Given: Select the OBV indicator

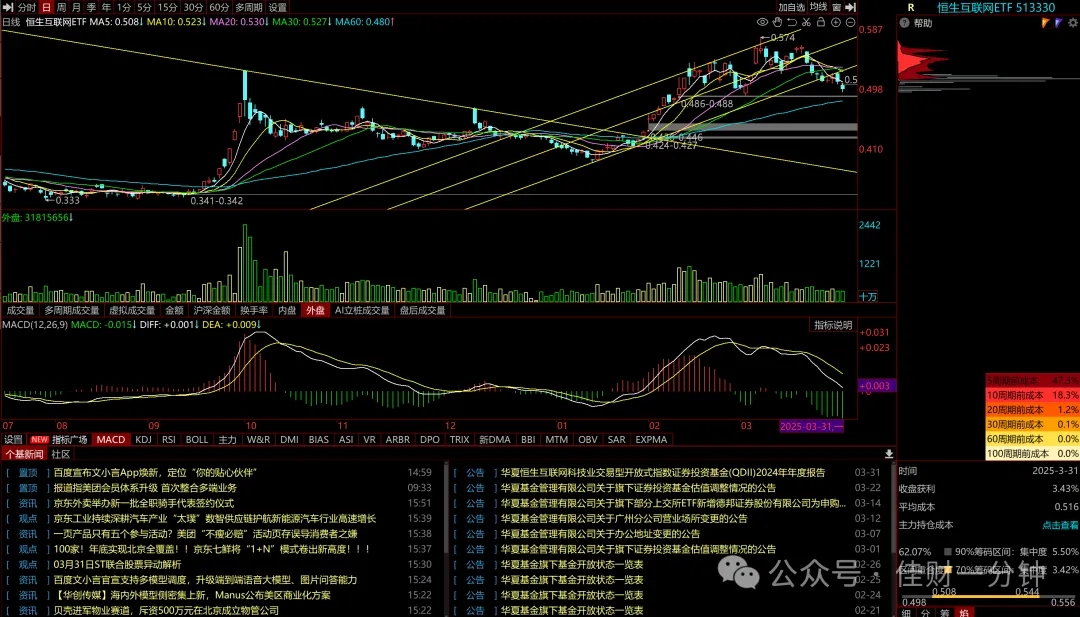Looking at the screenshot, I should pyautogui.click(x=588, y=439).
